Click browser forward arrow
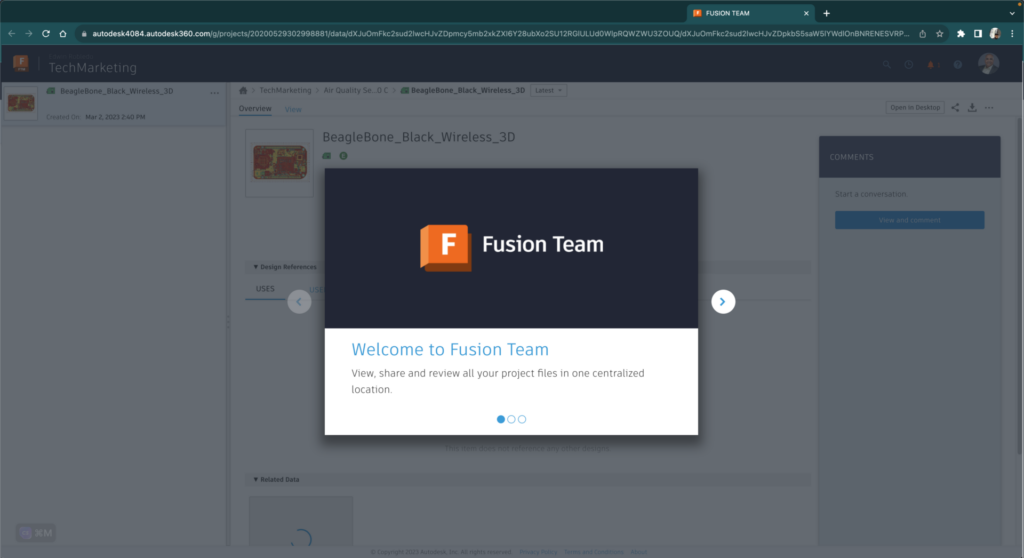 coord(29,33)
